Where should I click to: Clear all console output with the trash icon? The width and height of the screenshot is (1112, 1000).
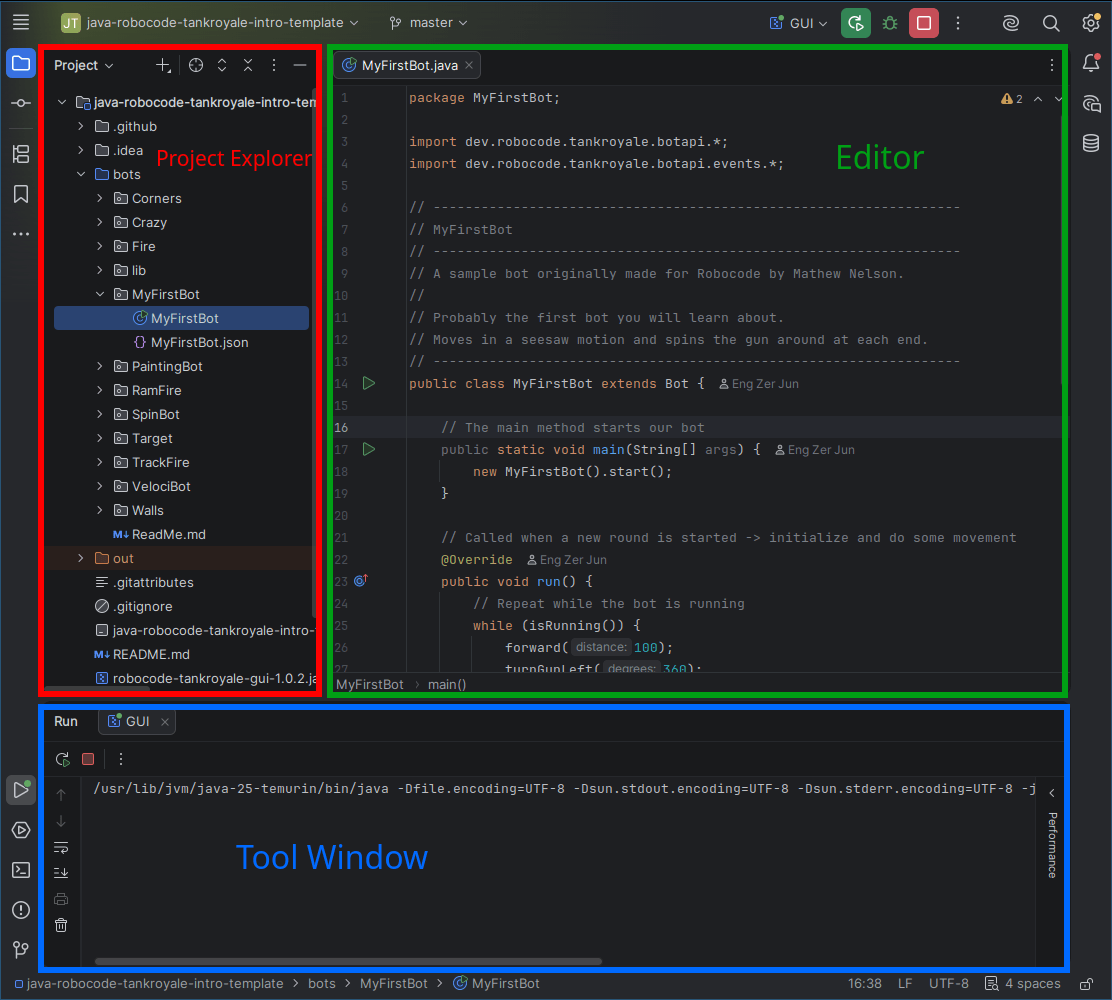(61, 926)
